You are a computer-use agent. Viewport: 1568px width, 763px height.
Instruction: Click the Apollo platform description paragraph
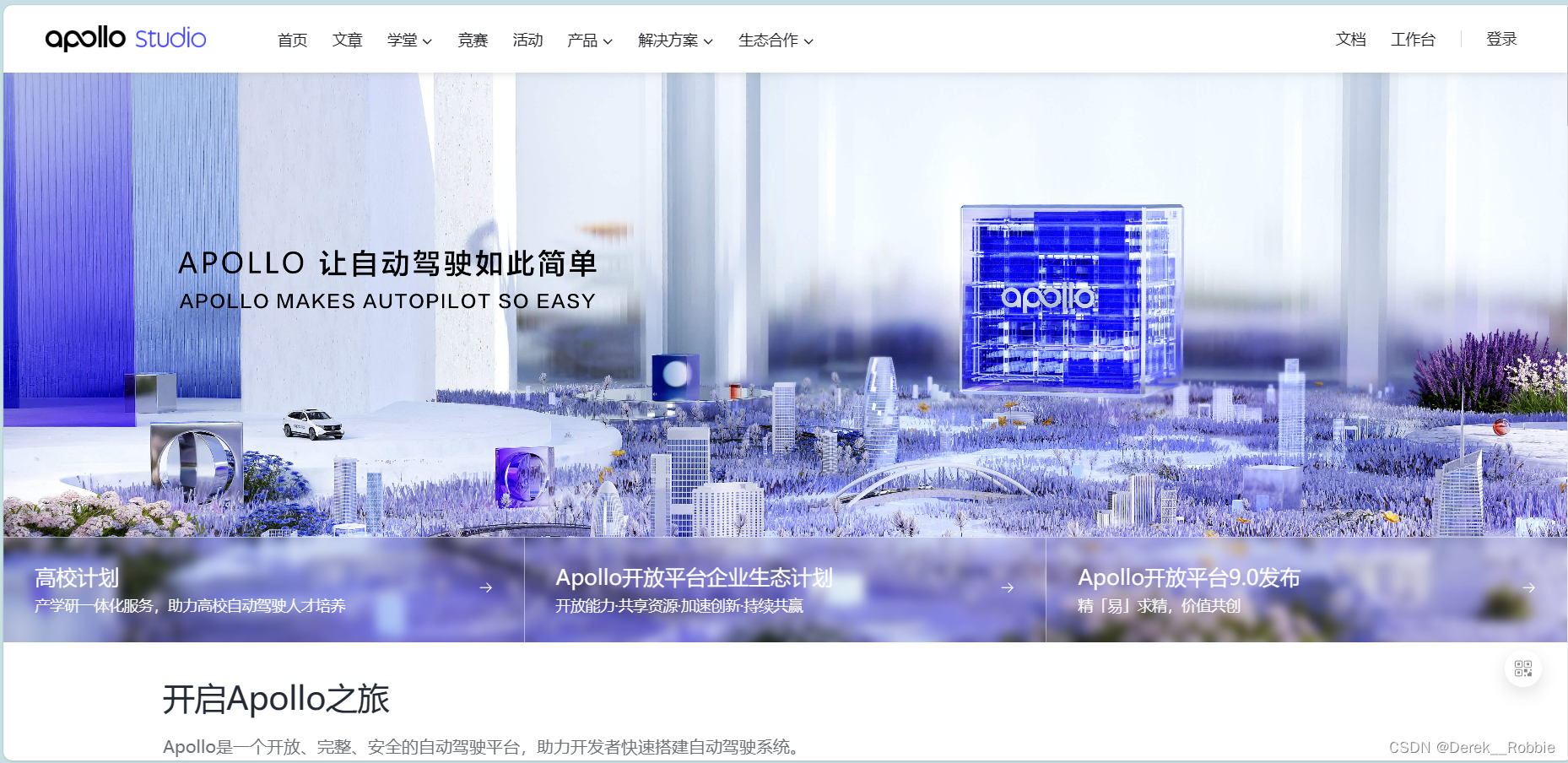pos(481,747)
